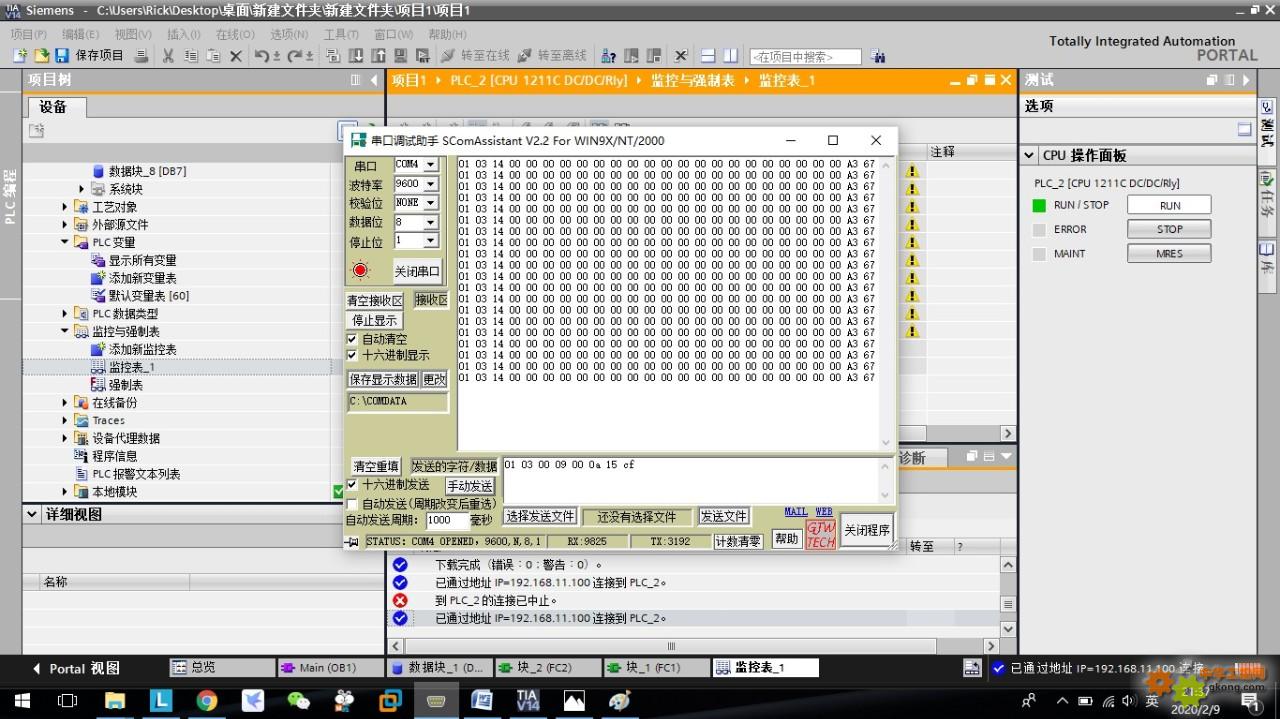Click the 关闭串口 button
The width and height of the screenshot is (1280, 719).
coord(417,271)
